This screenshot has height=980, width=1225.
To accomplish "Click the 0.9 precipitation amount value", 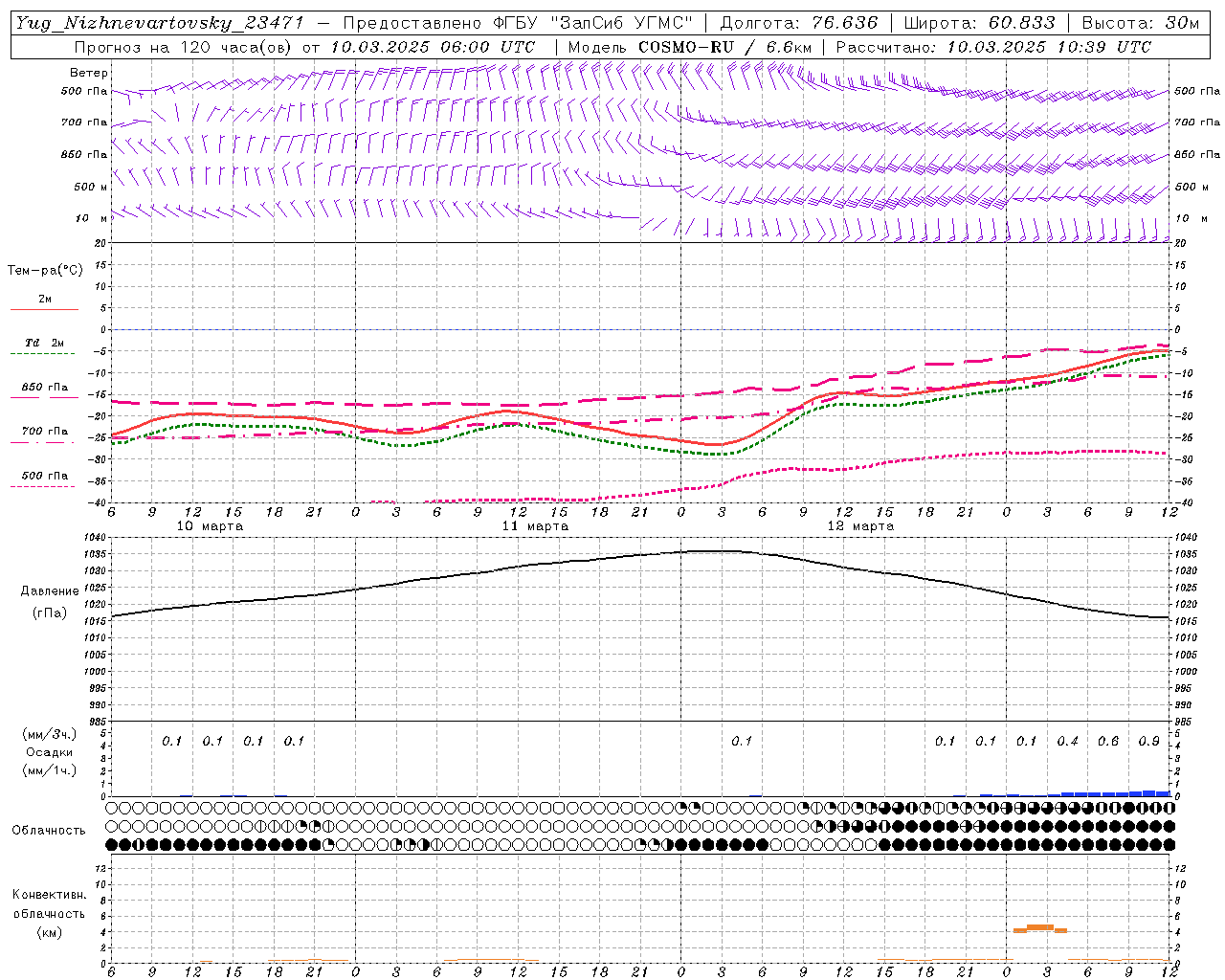I will pyautogui.click(x=1149, y=742).
